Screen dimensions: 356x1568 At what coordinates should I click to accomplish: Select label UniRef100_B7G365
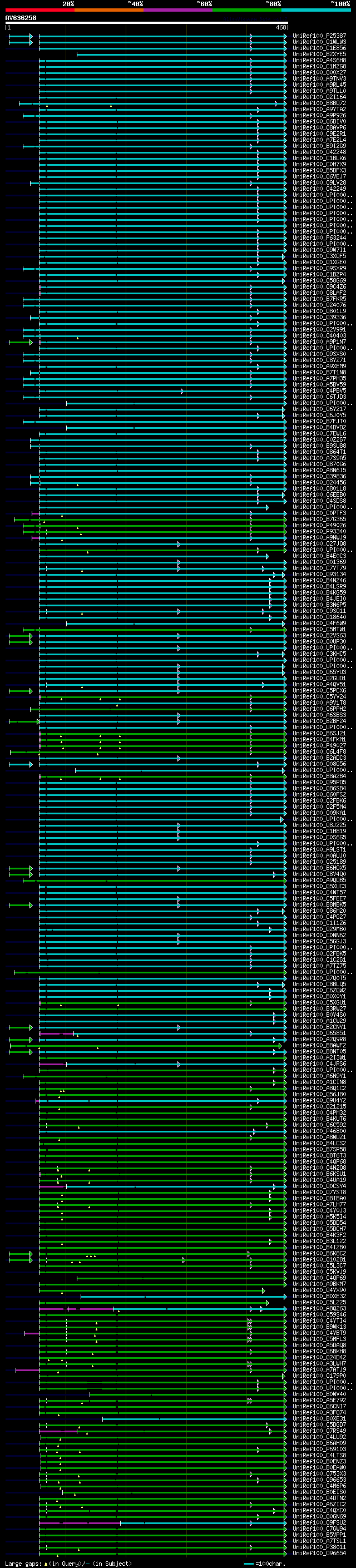(x=319, y=519)
